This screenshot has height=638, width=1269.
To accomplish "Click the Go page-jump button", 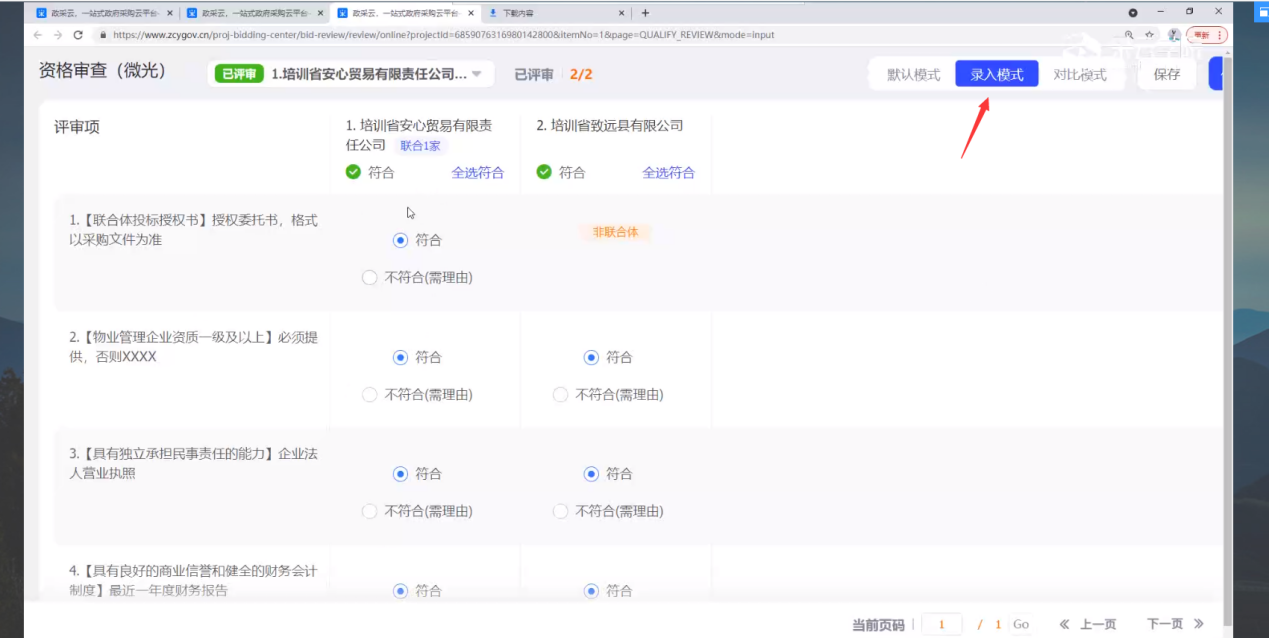I will (1021, 624).
